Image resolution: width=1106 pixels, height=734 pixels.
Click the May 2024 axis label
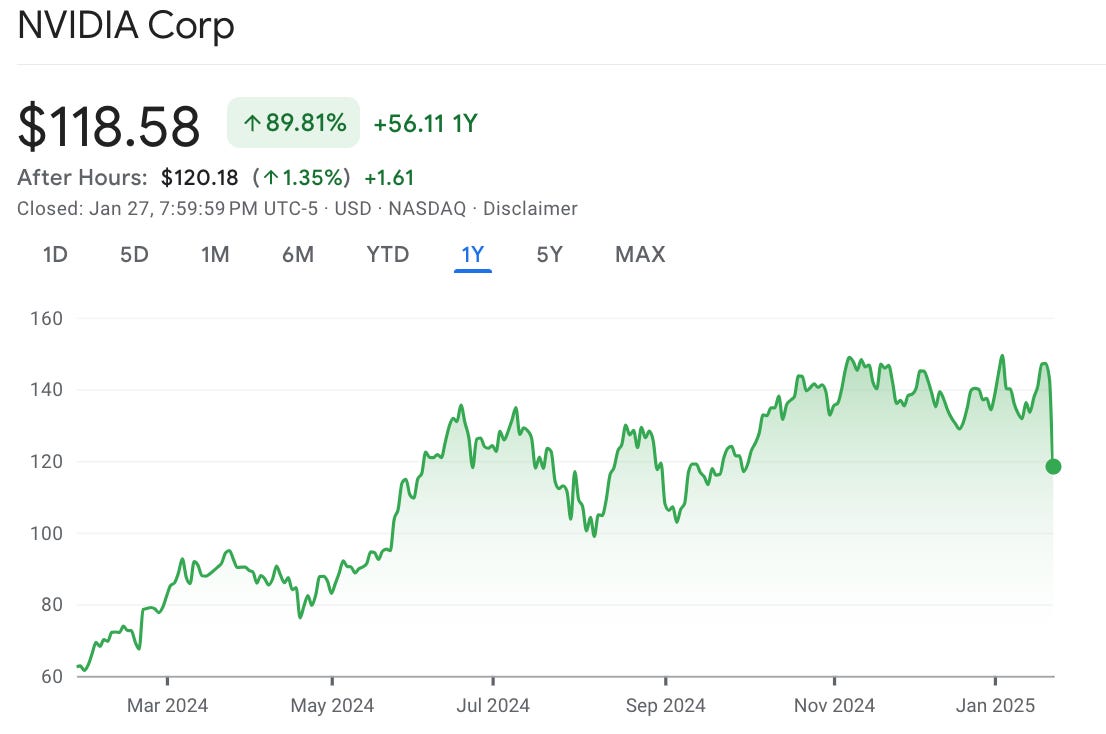(332, 705)
